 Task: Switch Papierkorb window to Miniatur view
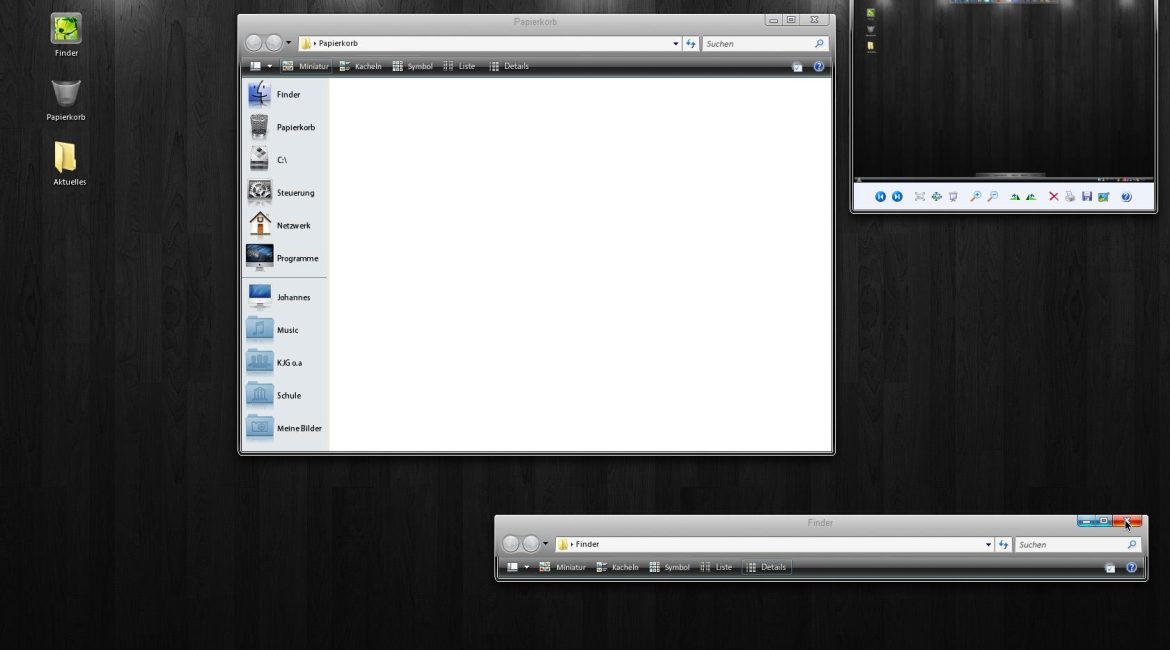pos(306,67)
